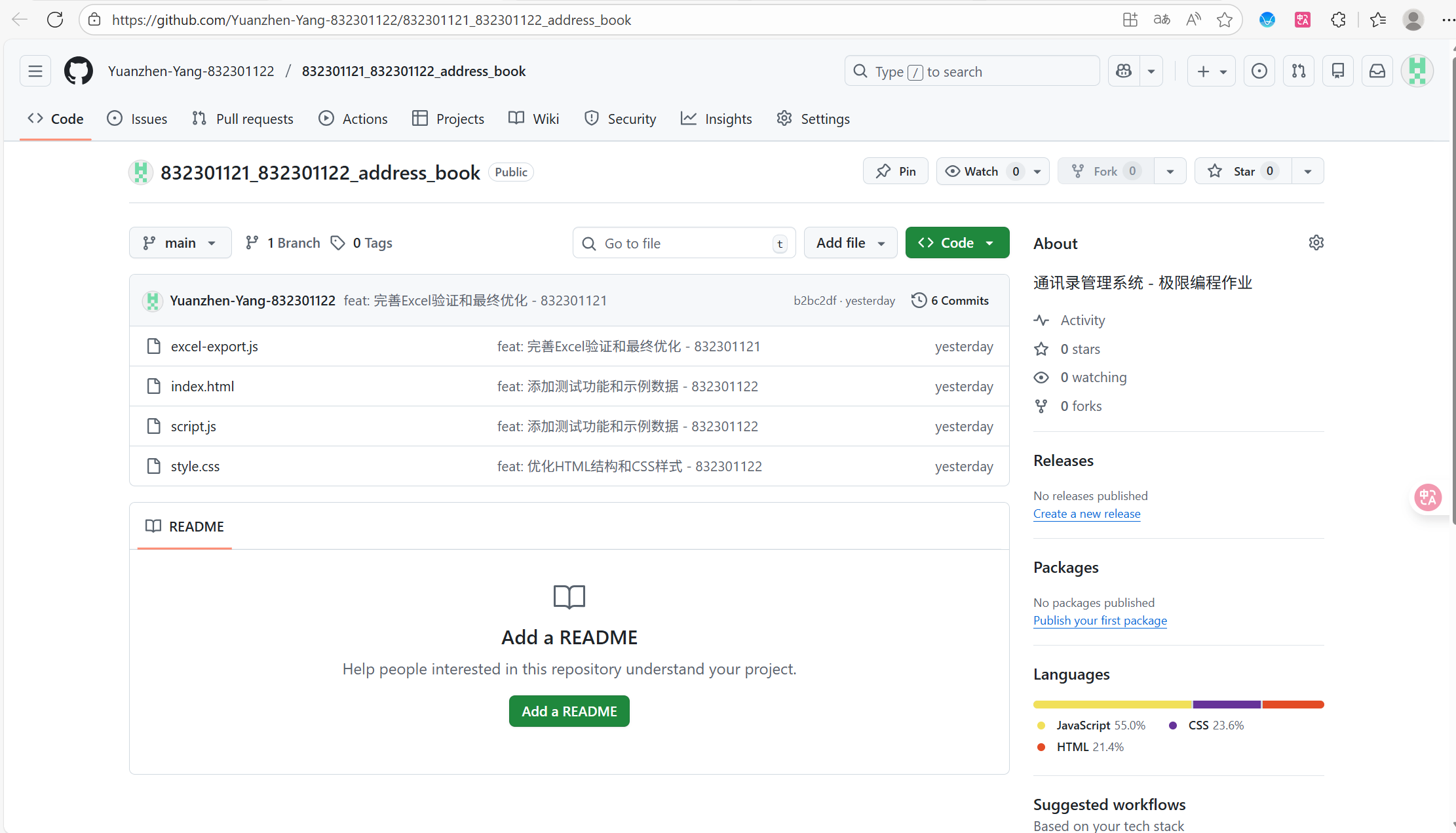Switch to the Insights tab
The height and width of the screenshot is (833, 1456).
pyautogui.click(x=716, y=119)
